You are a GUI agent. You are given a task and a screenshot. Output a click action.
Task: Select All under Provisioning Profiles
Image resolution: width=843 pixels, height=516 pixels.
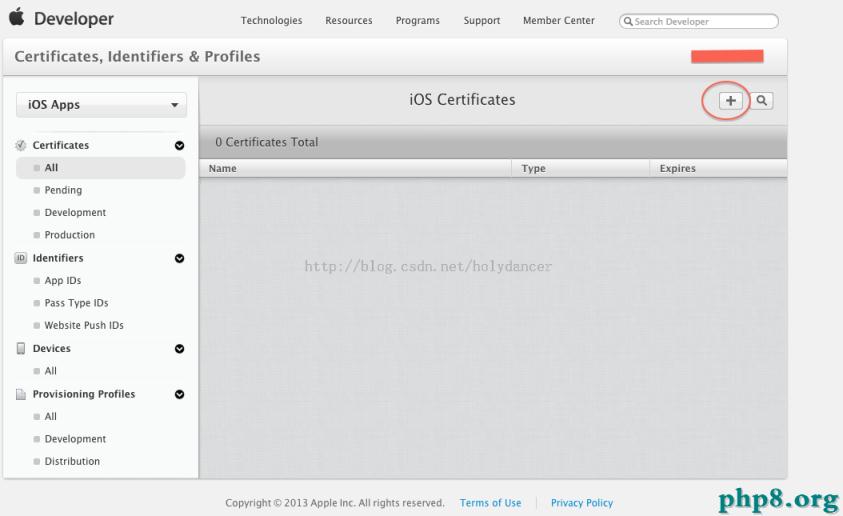(x=50, y=417)
